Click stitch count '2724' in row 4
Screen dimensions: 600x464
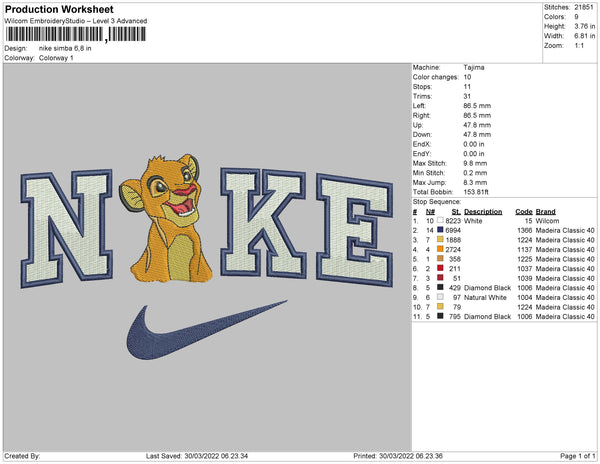pos(453,249)
